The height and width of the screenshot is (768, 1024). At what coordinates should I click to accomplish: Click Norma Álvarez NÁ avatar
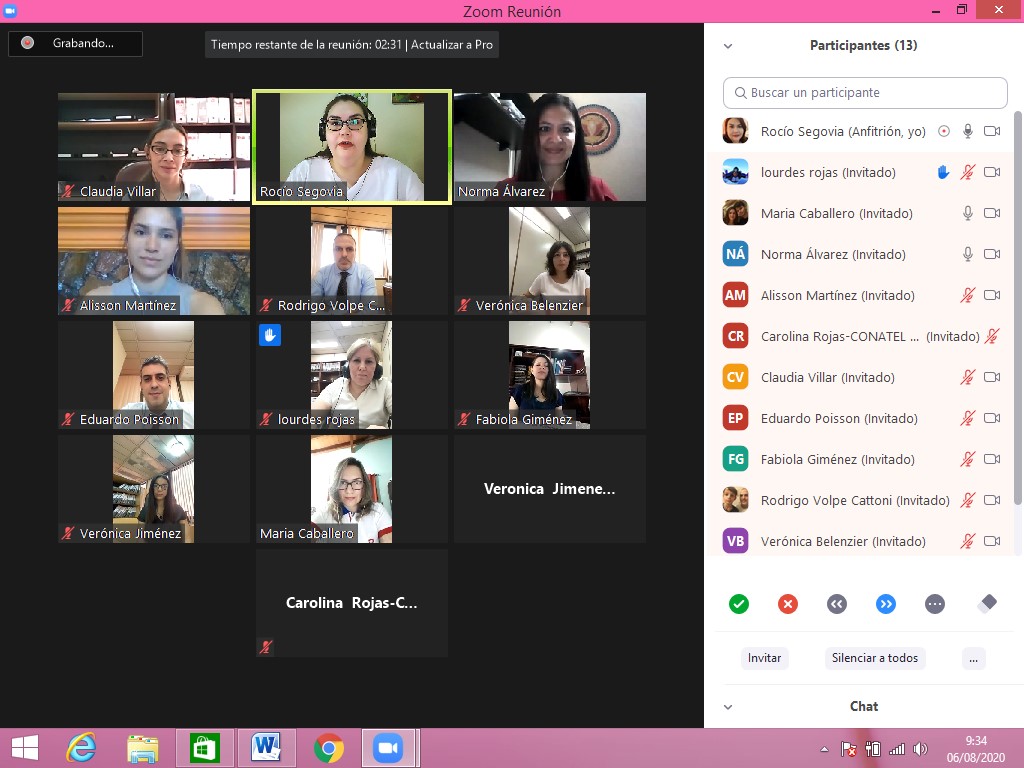point(735,254)
